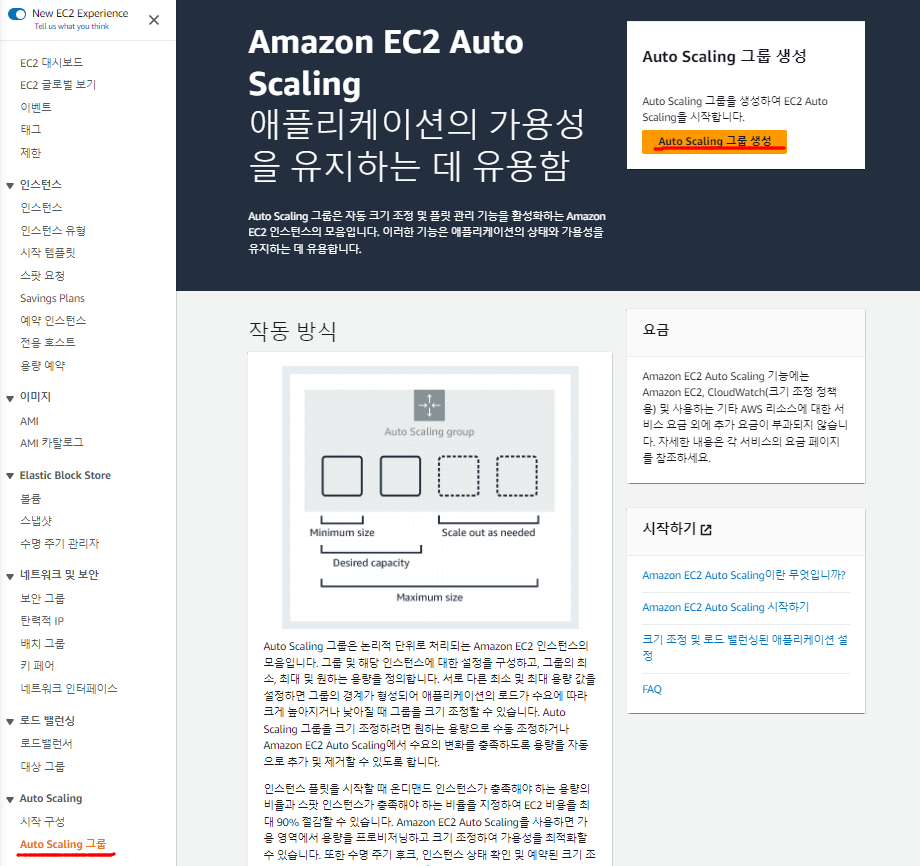
Task: Open EC2 글로벌 보기 menu item
Action: 58,85
